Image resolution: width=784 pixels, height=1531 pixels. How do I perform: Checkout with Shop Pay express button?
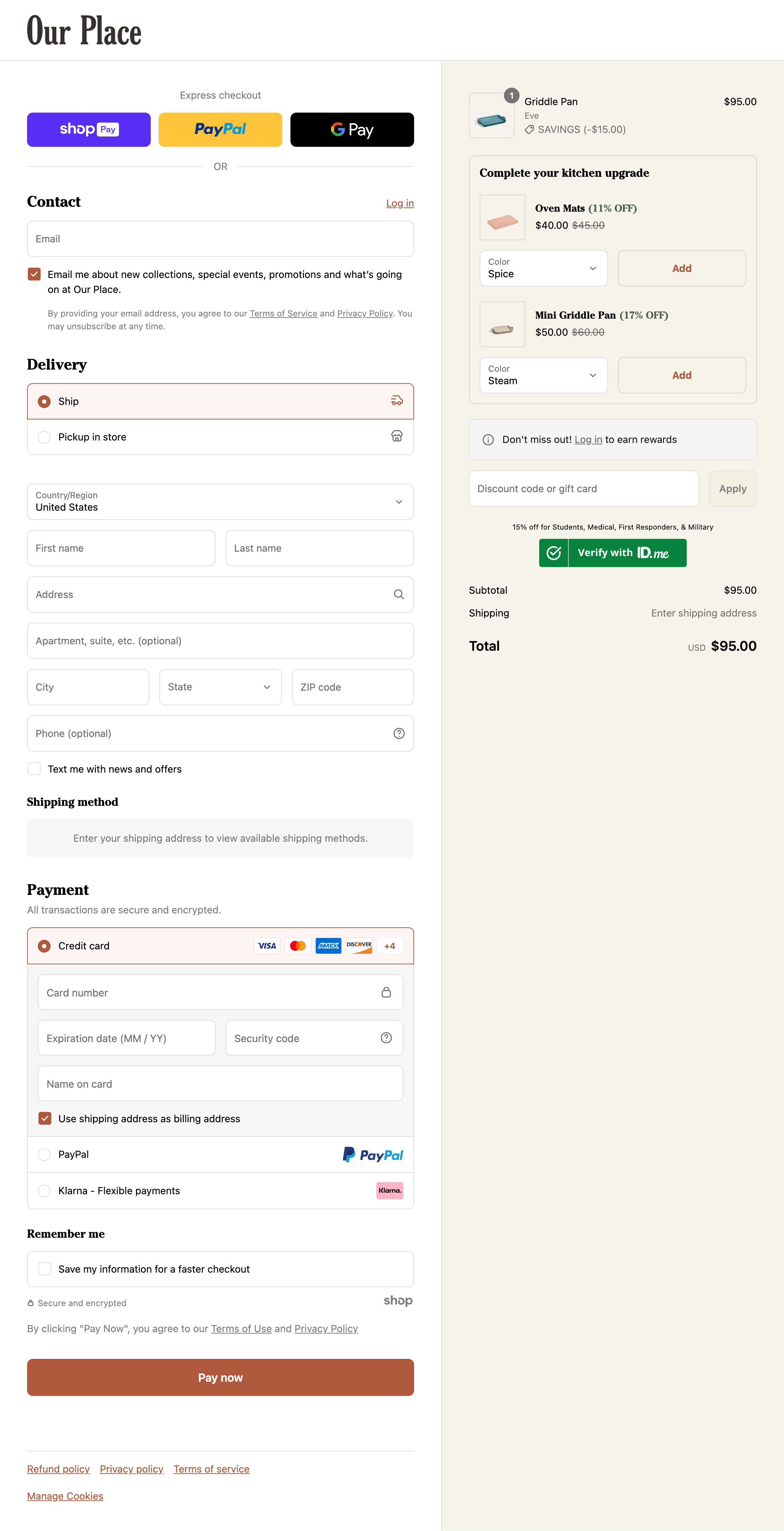click(x=88, y=129)
